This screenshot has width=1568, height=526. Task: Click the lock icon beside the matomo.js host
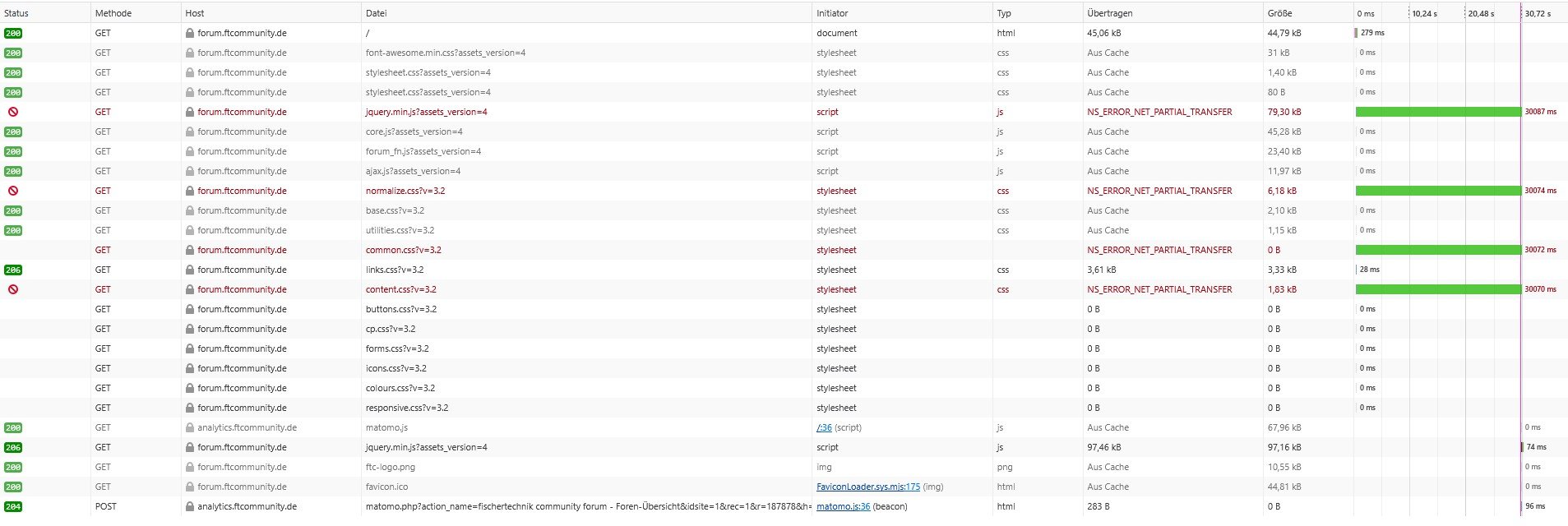[190, 427]
